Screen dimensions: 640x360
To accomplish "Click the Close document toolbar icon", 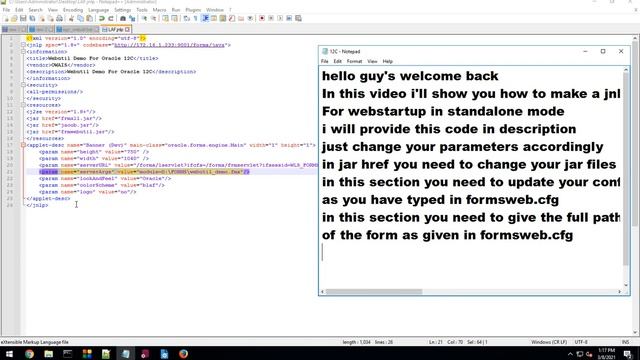I will coord(42,18).
